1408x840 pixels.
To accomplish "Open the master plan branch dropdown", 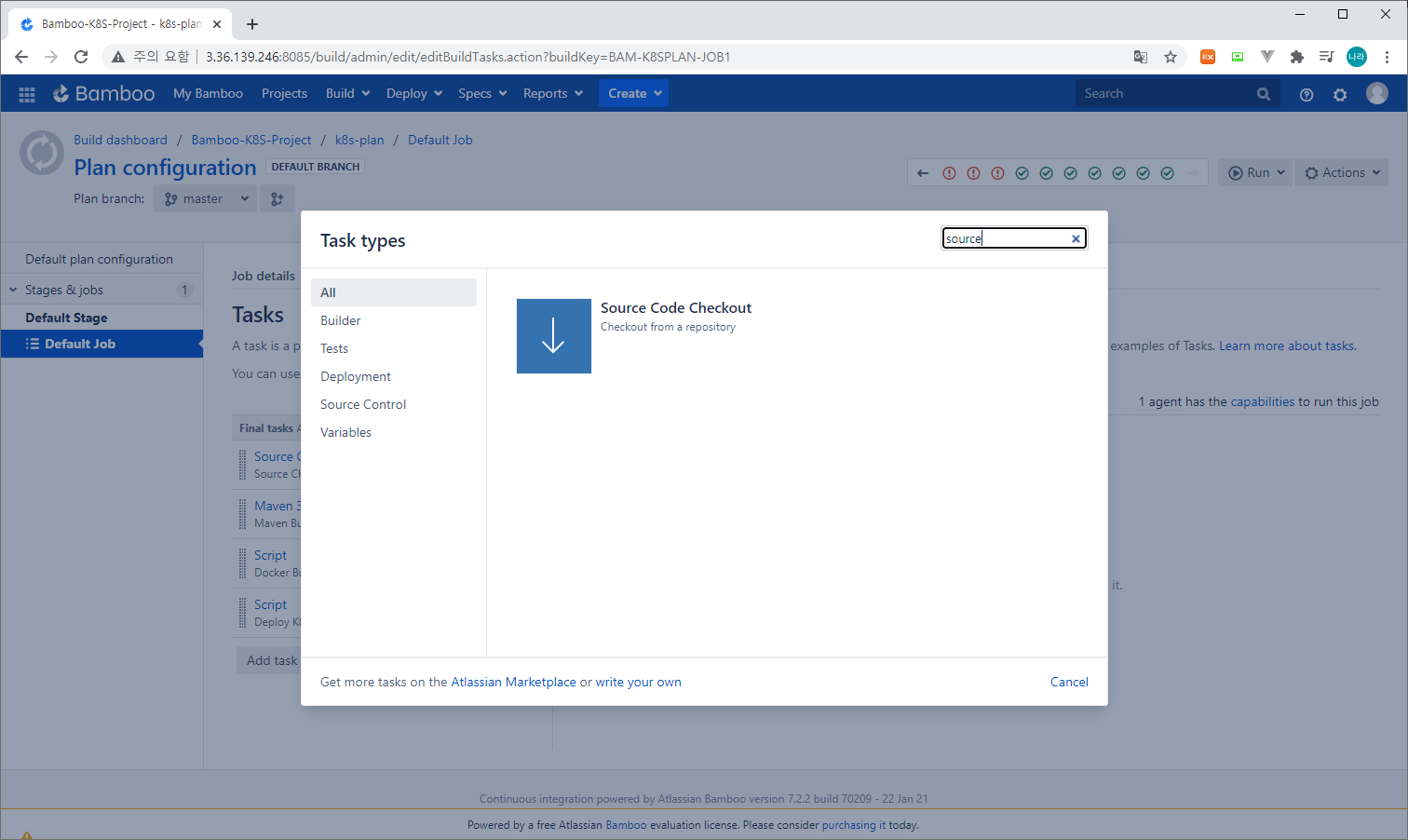I will point(206,198).
